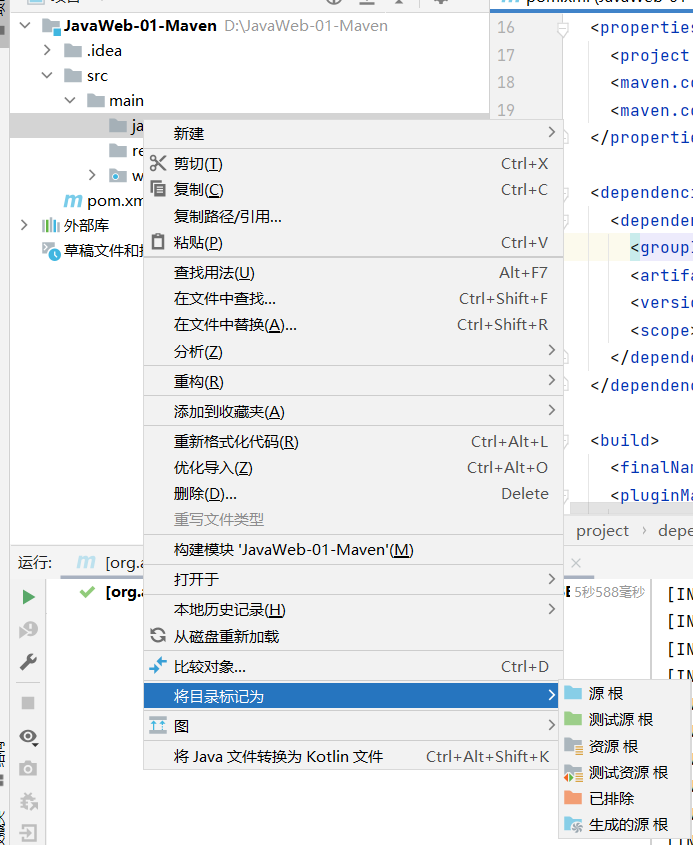Click the Test Resources Root folder icon

click(573, 773)
